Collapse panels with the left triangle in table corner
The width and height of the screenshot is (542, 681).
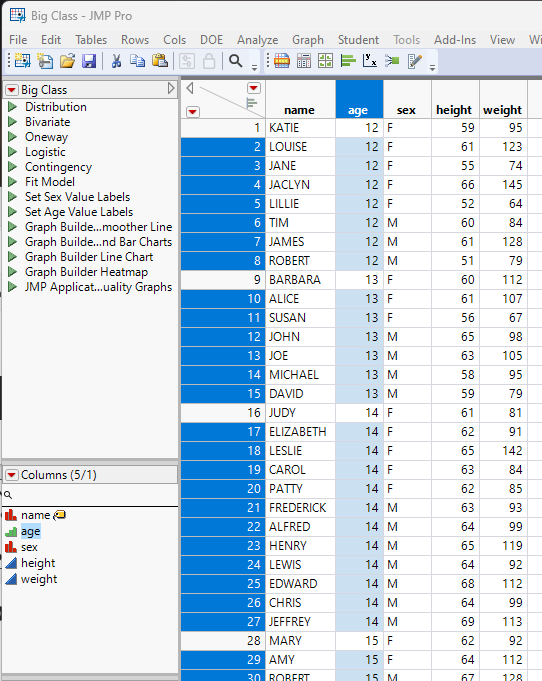pos(190,88)
